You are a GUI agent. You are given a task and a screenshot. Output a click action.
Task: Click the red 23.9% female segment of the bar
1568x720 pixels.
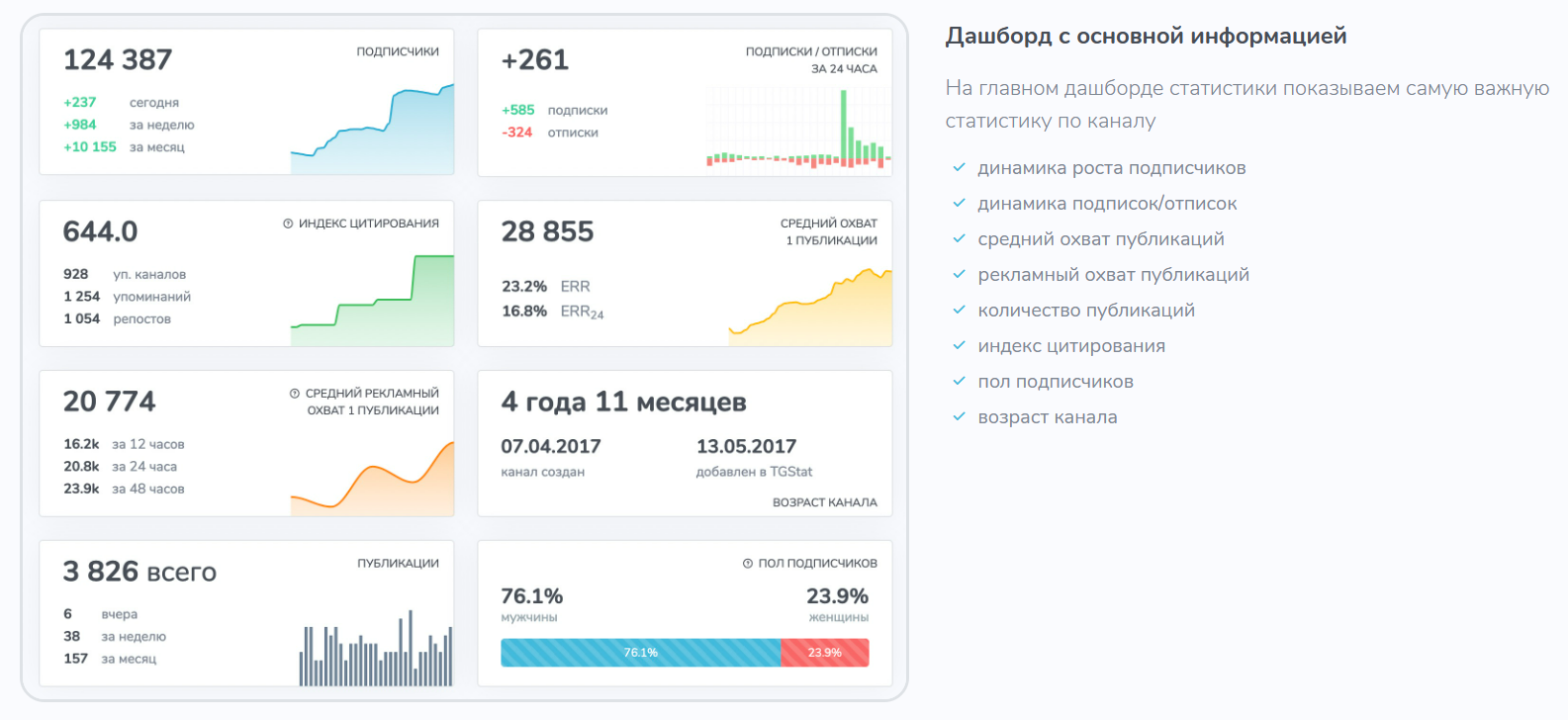[x=824, y=653]
